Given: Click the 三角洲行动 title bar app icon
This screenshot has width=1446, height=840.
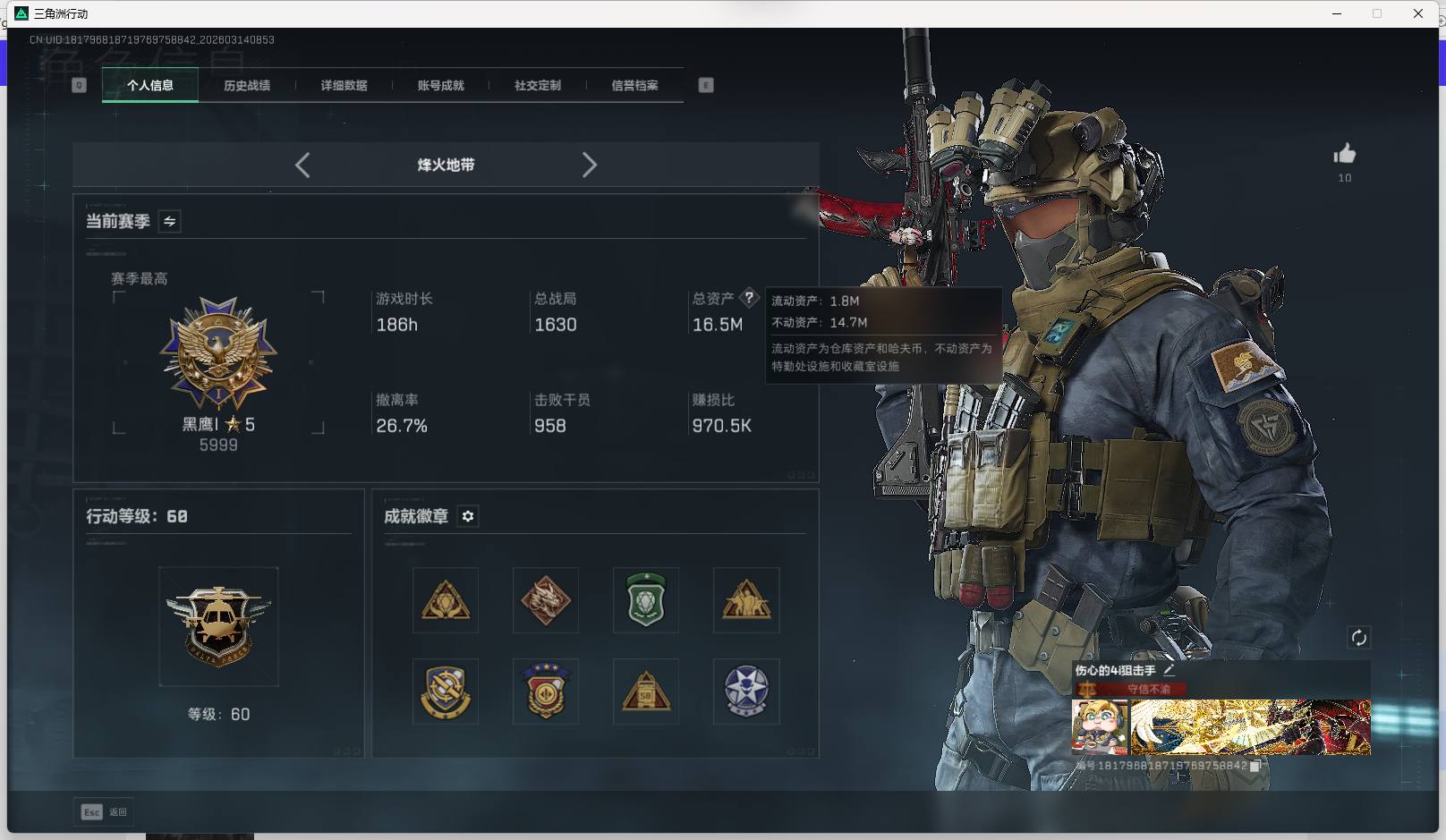Looking at the screenshot, I should (21, 13).
